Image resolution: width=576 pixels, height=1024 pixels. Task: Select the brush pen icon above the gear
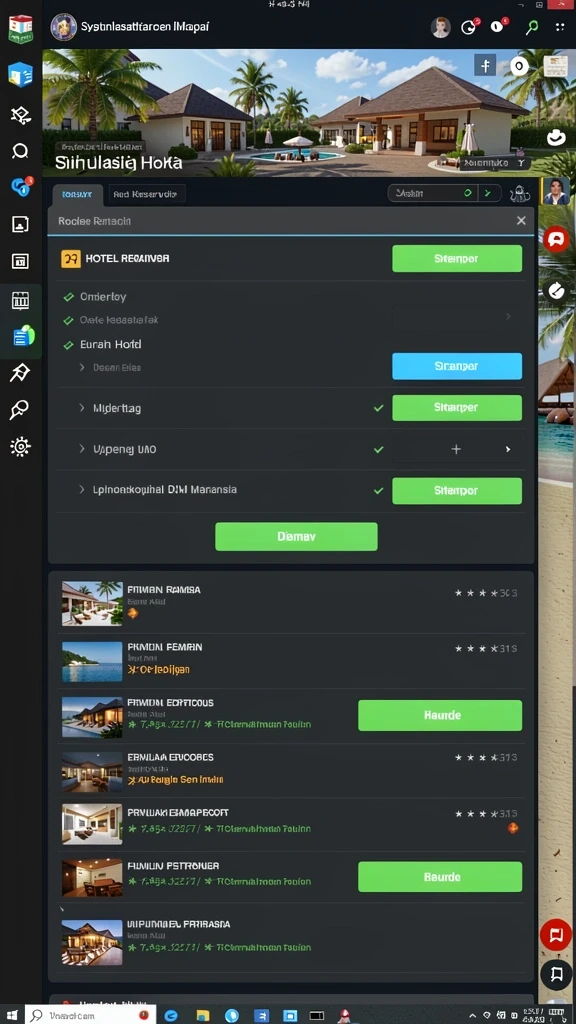point(19,410)
